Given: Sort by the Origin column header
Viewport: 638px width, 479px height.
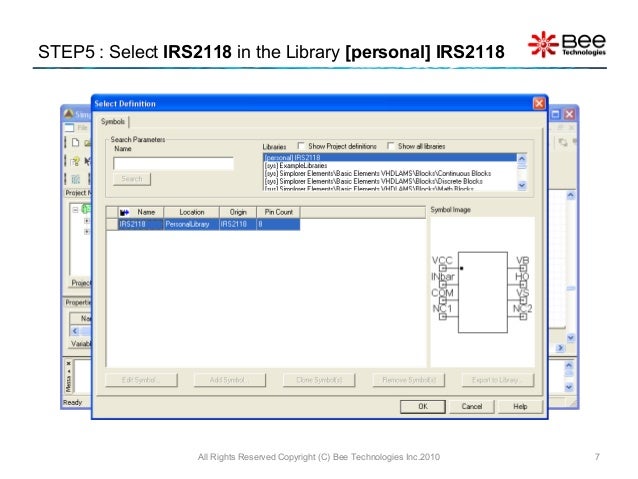Looking at the screenshot, I should point(238,212).
